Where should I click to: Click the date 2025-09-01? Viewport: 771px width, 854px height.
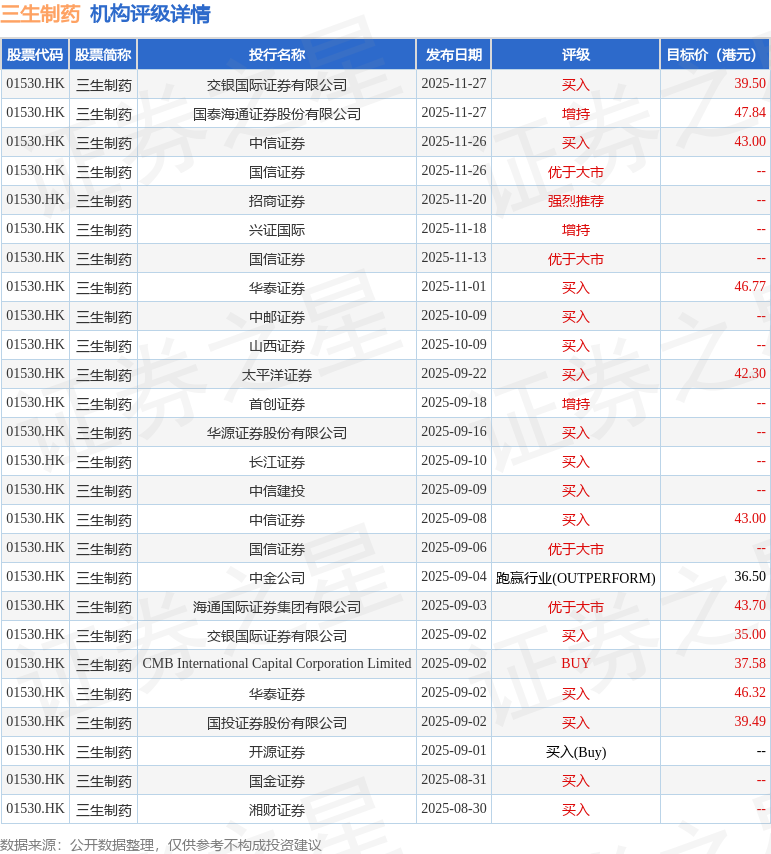click(x=454, y=750)
